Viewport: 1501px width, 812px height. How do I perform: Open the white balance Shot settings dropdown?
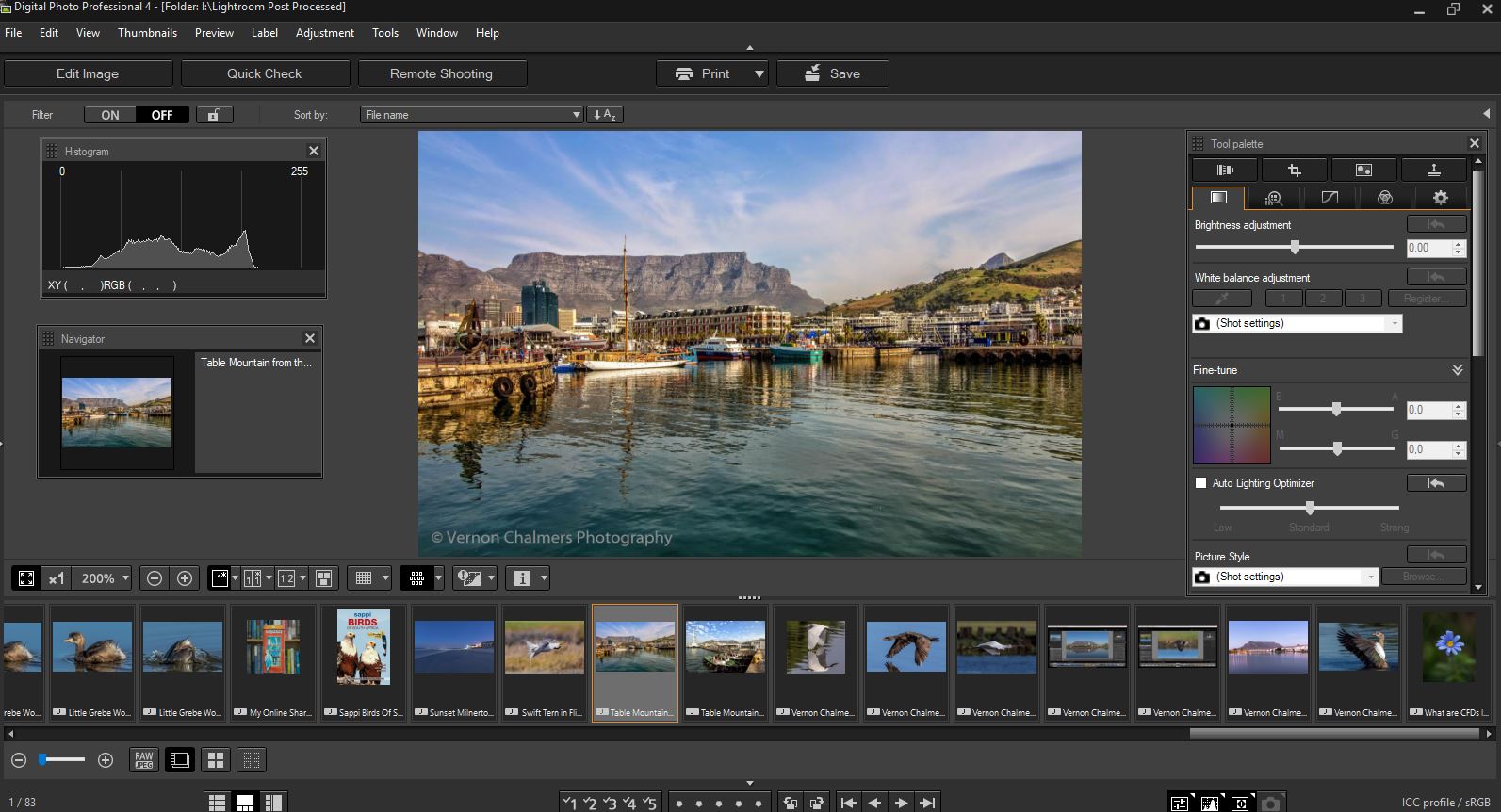pyautogui.click(x=1297, y=323)
